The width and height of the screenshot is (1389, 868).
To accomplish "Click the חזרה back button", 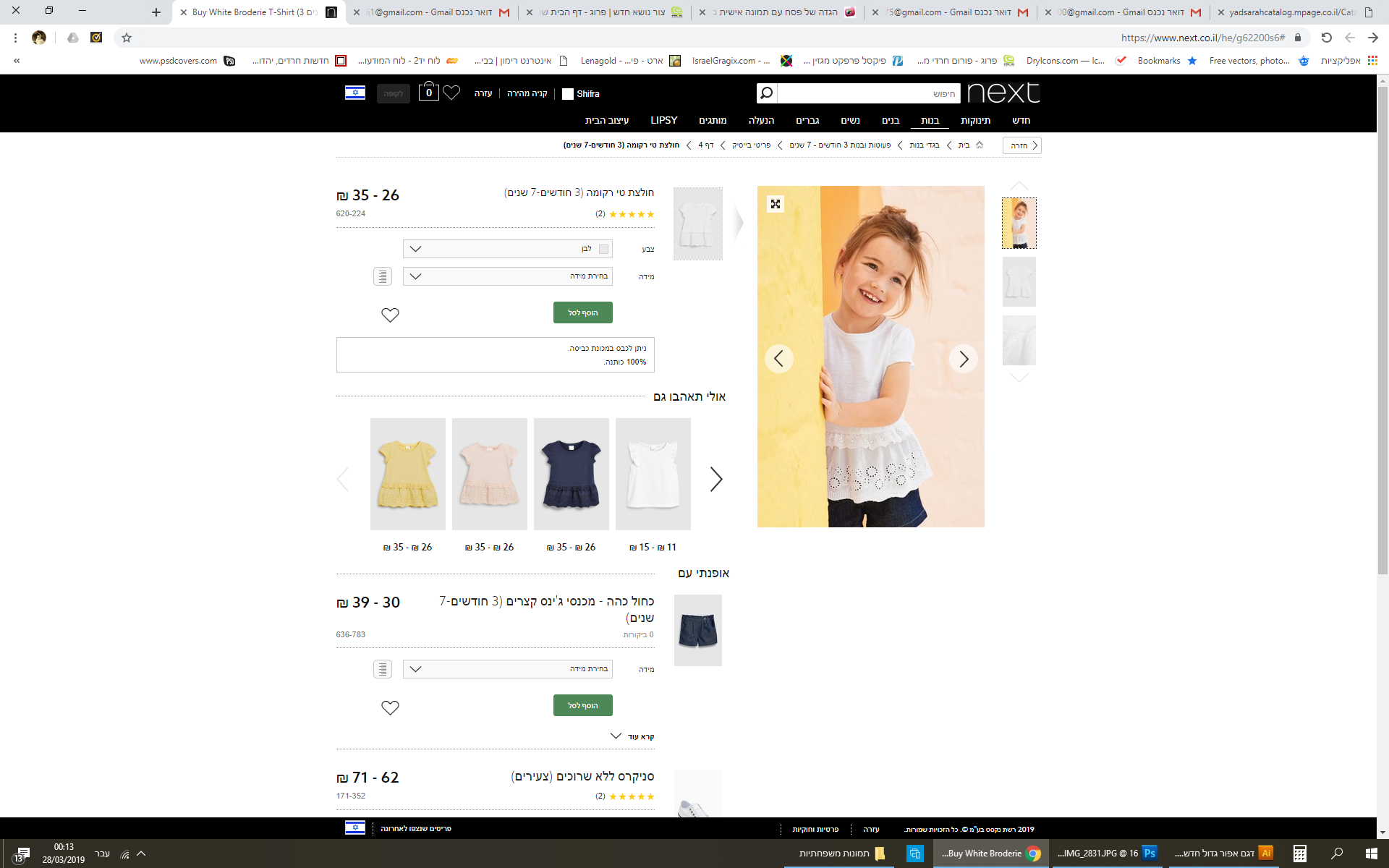I will click(1022, 145).
